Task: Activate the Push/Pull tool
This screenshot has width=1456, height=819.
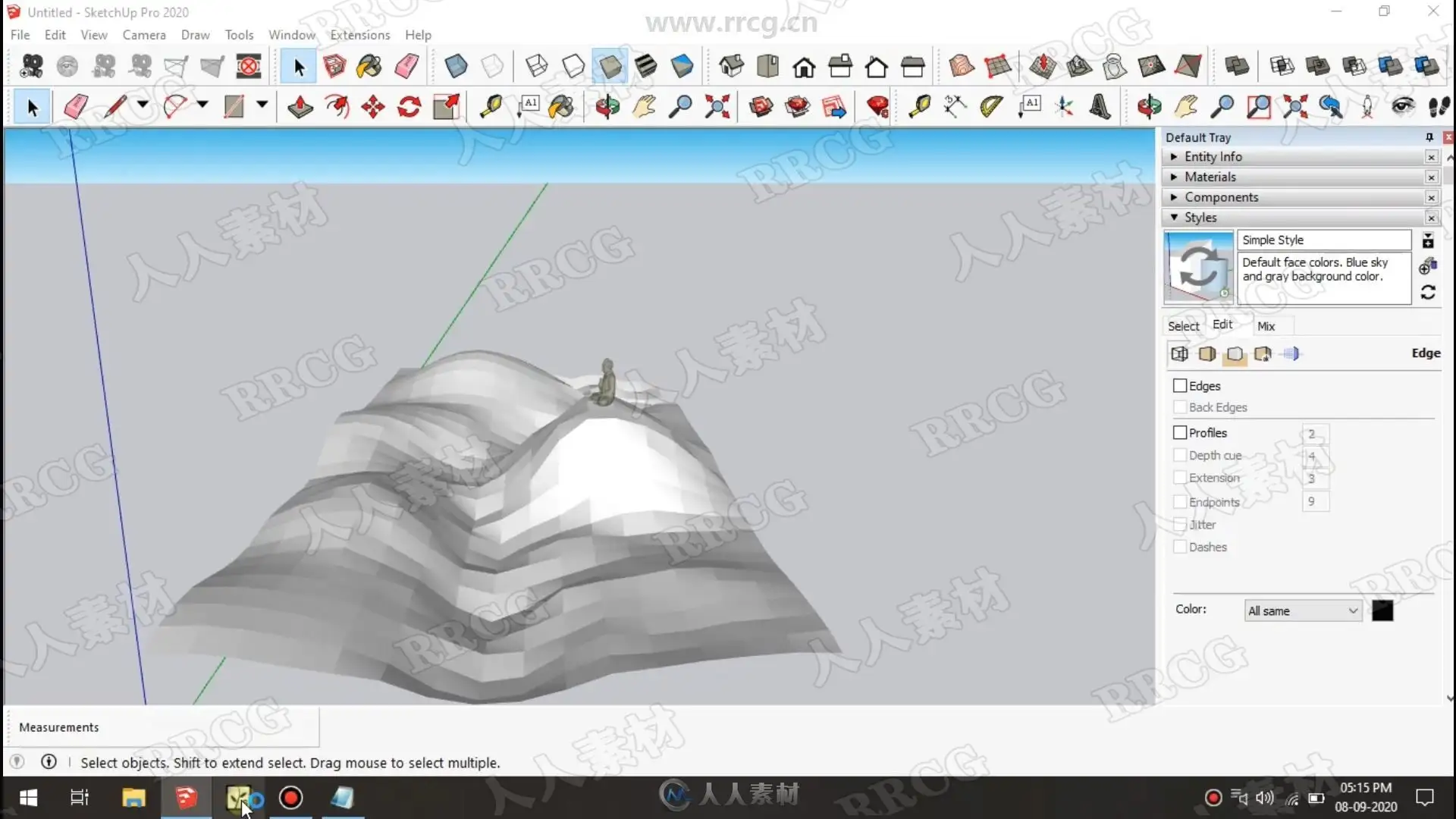Action: (300, 106)
